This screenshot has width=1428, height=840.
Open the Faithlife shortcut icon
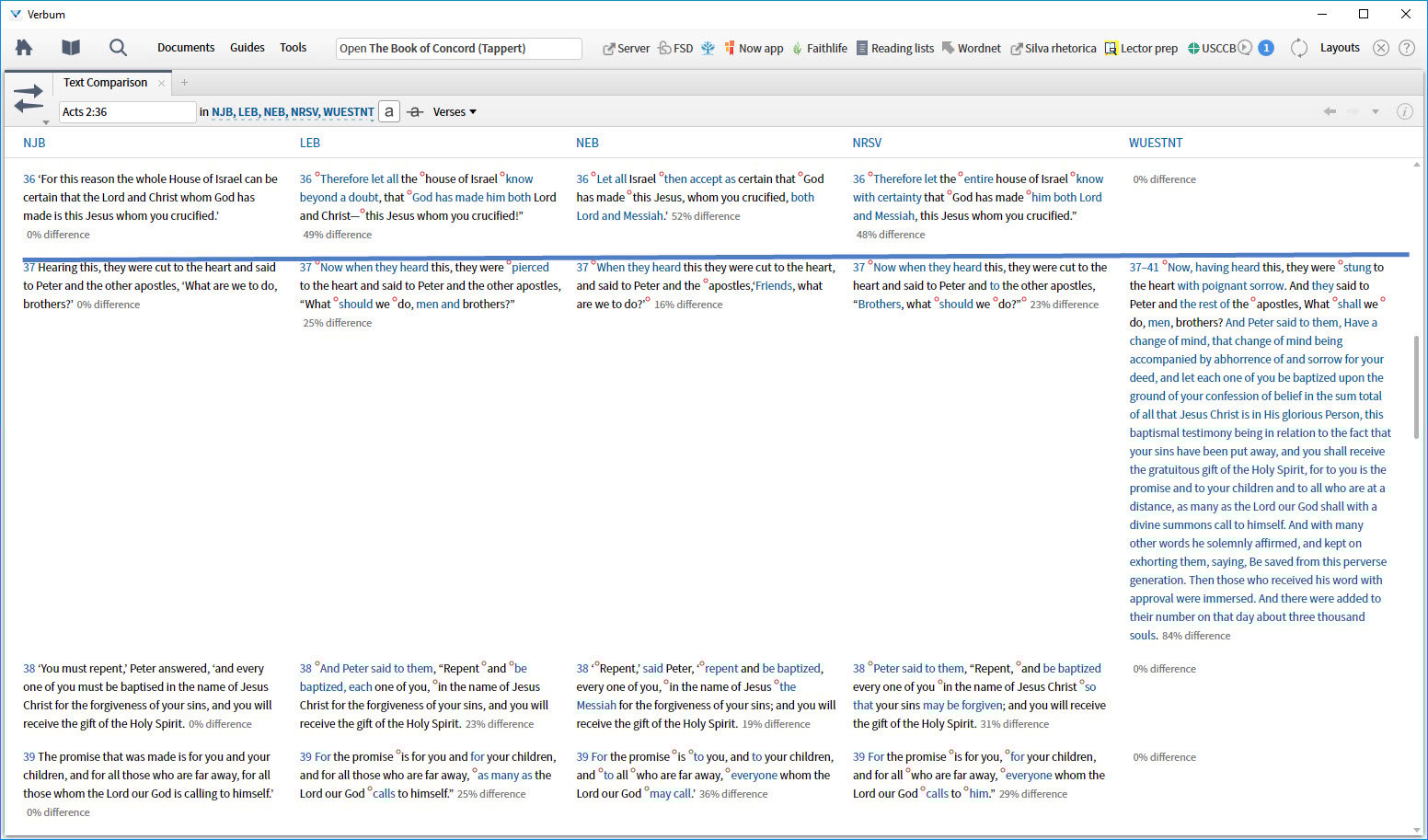(x=819, y=47)
